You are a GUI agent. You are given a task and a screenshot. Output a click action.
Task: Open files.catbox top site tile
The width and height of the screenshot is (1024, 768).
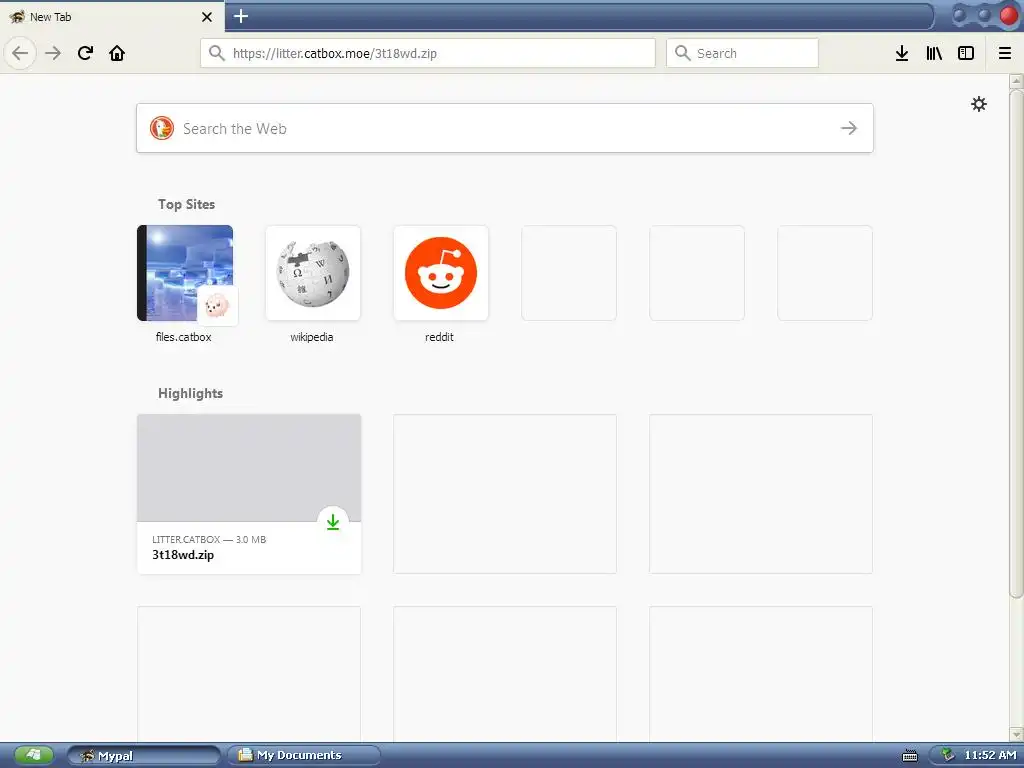click(x=185, y=273)
